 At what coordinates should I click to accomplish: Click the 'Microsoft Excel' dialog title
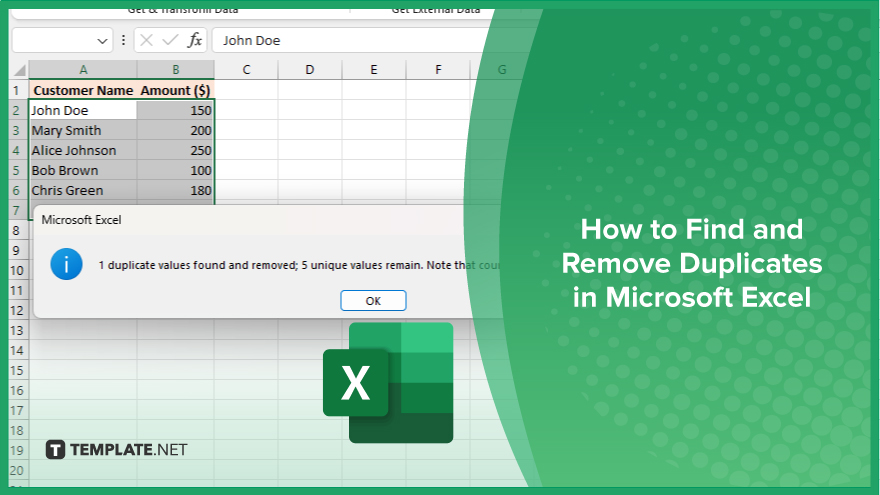[x=81, y=220]
